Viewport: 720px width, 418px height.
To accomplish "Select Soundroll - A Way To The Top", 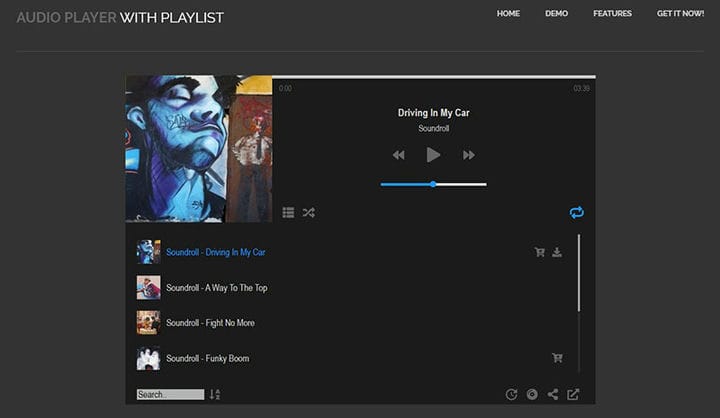I will coord(217,288).
